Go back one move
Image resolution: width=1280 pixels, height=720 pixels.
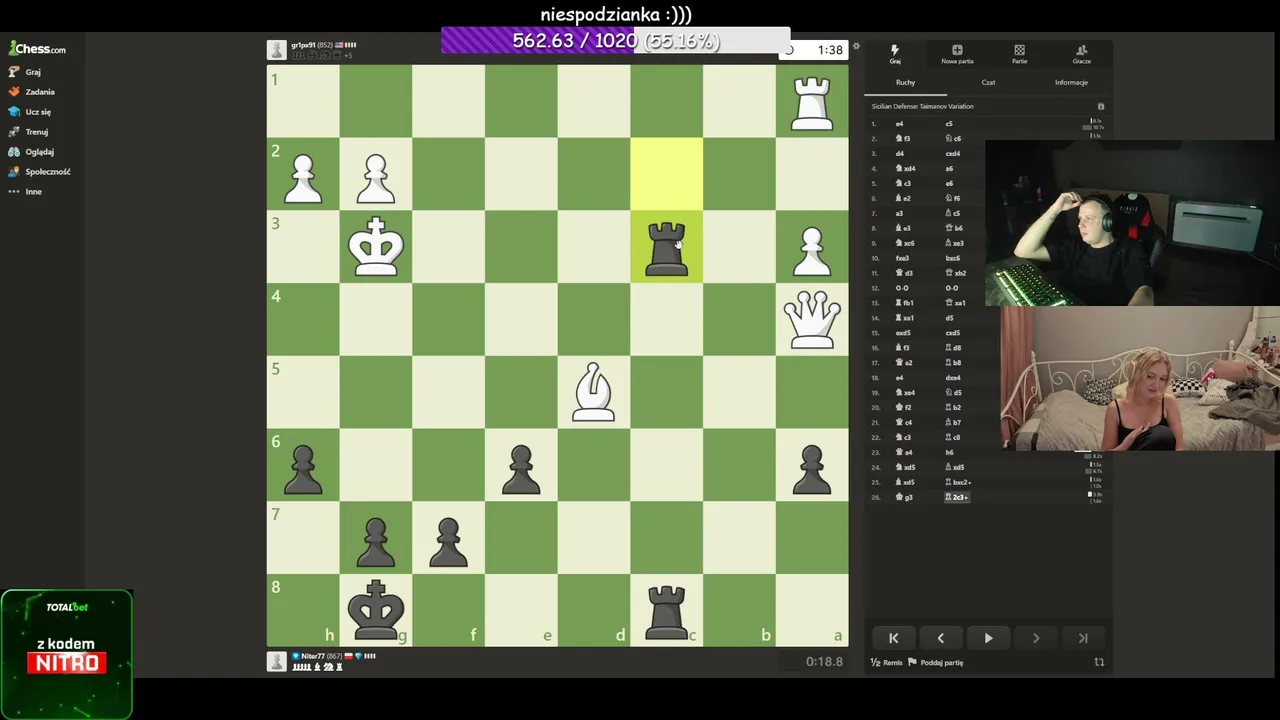click(940, 638)
